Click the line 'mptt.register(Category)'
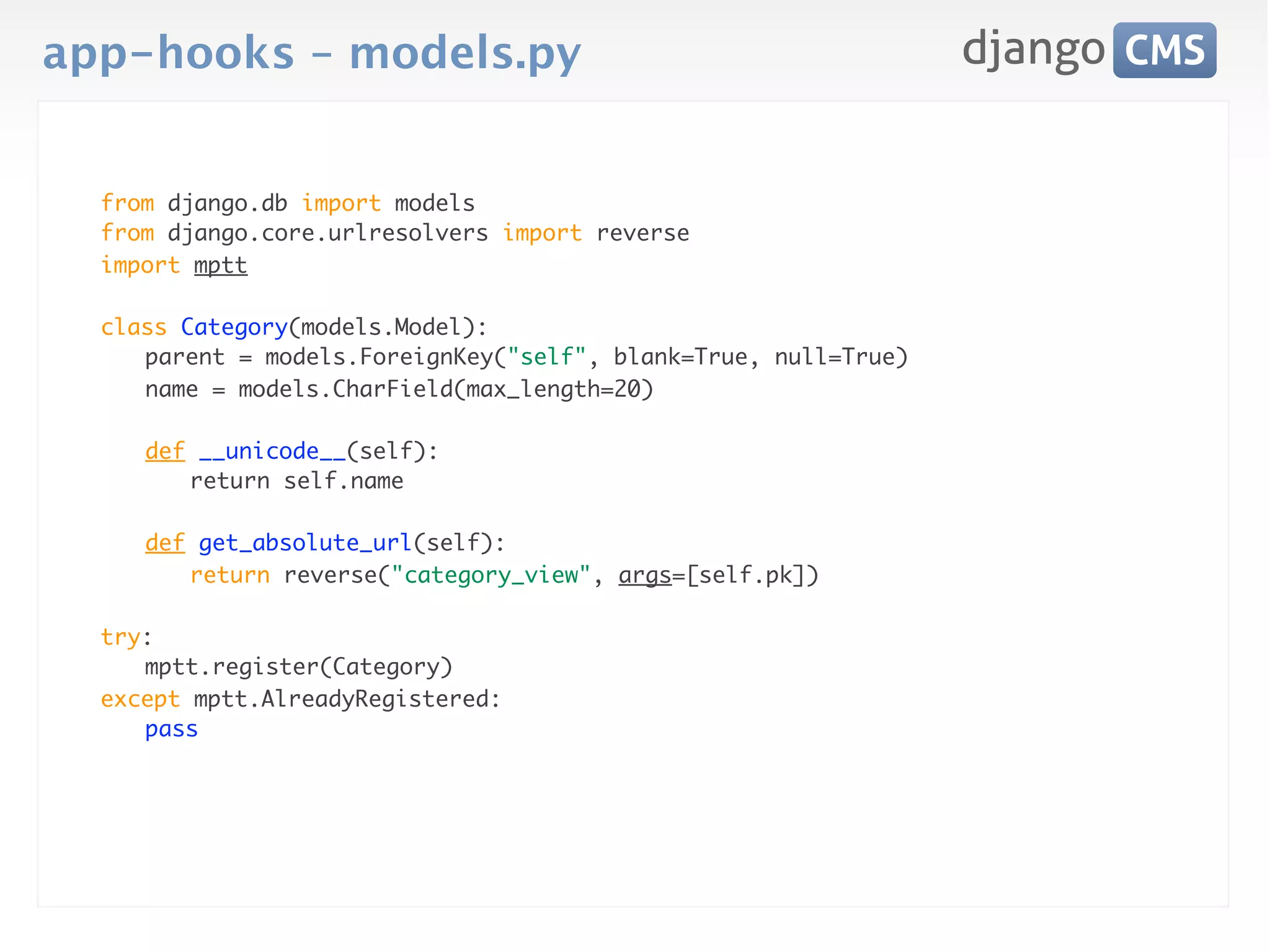 point(299,668)
